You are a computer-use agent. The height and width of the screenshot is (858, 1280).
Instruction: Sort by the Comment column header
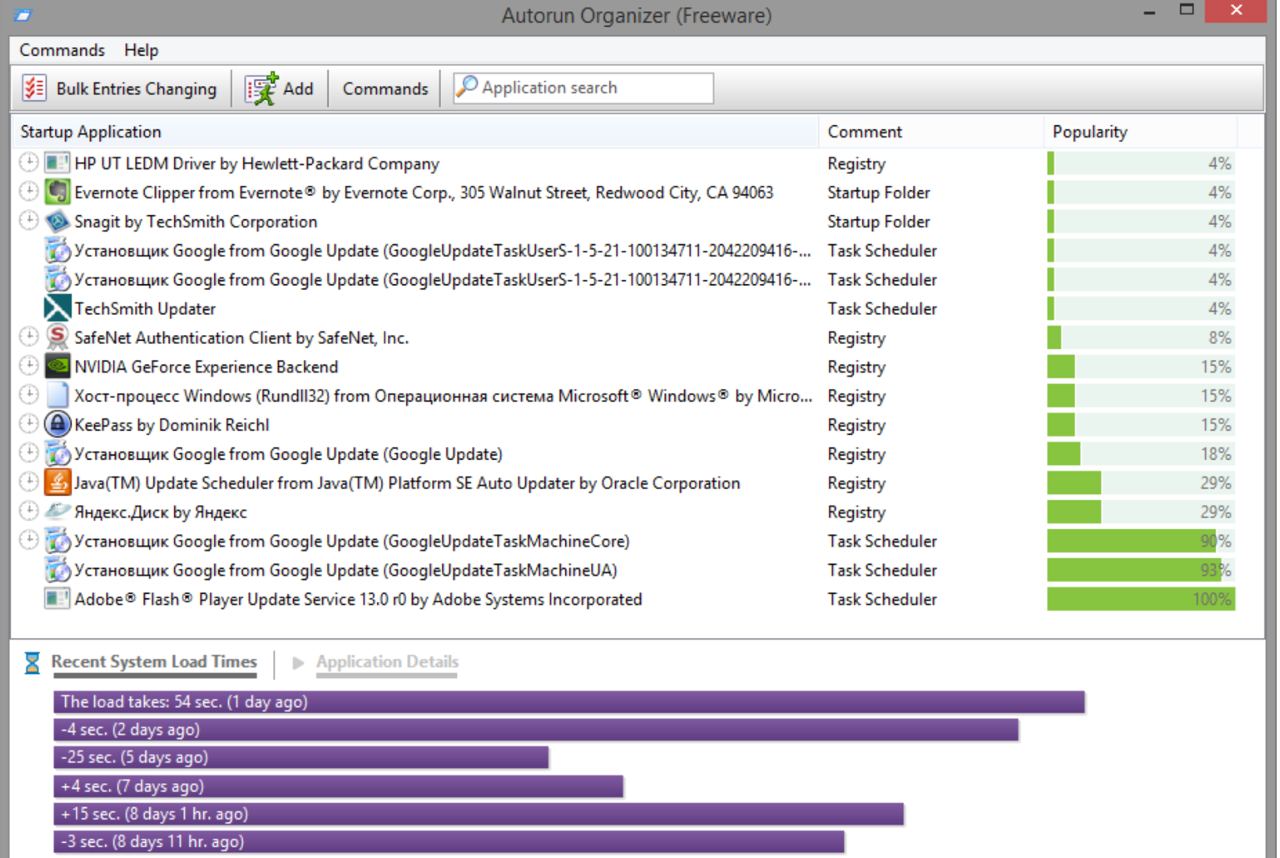(864, 132)
